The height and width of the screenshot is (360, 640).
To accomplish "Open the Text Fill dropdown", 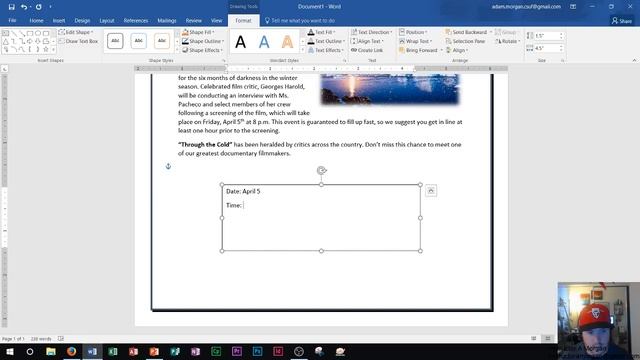I will click(322, 32).
